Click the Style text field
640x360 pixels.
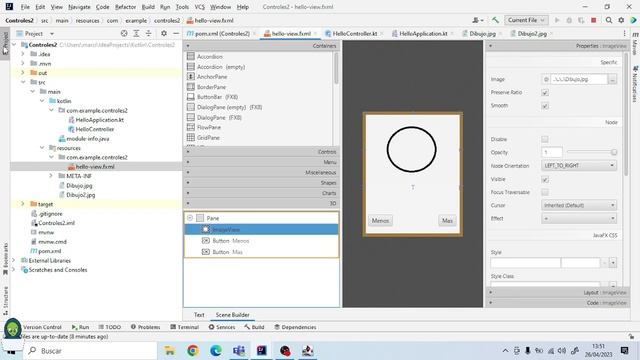pos(525,263)
